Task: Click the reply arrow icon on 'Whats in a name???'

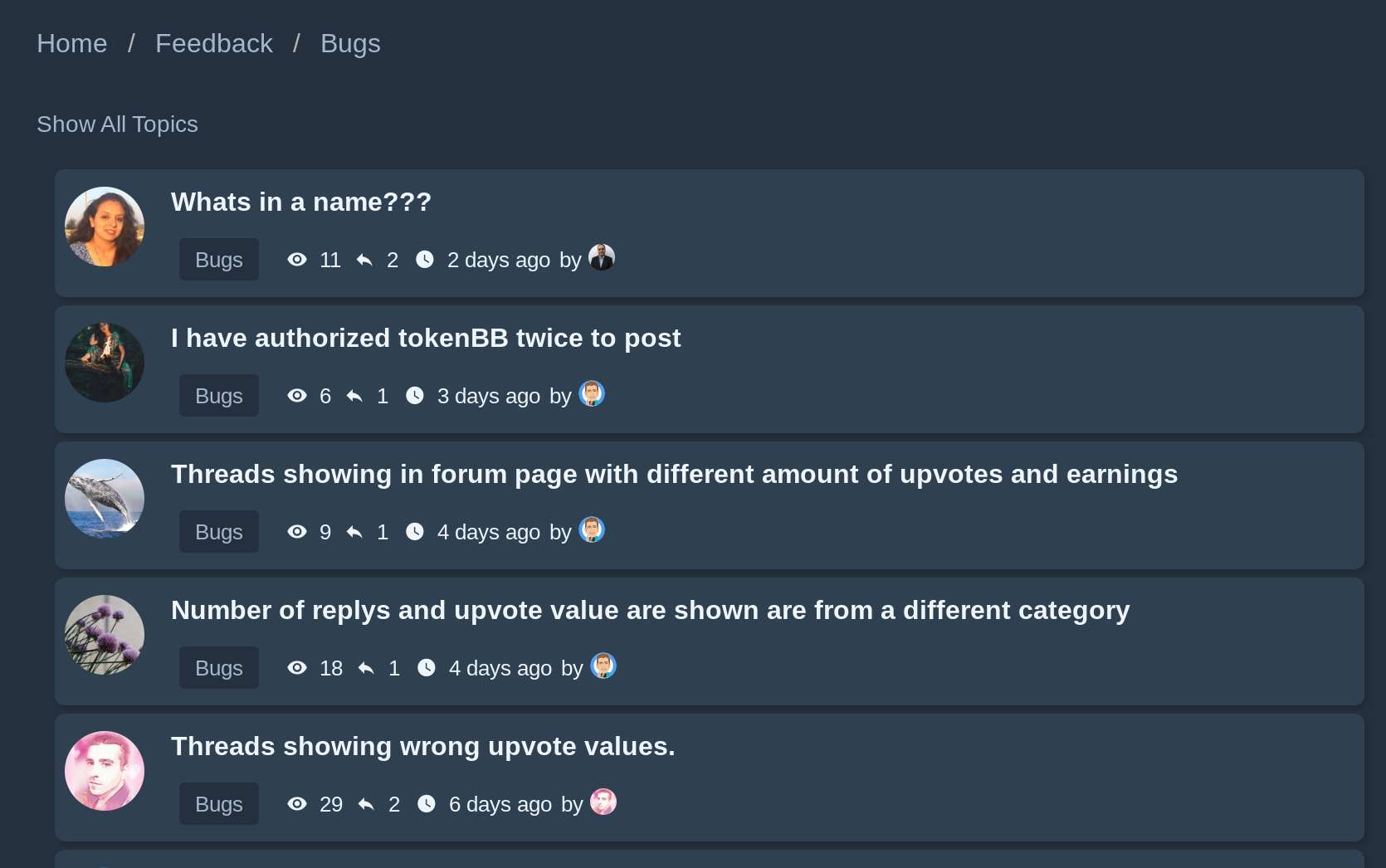Action: point(364,260)
